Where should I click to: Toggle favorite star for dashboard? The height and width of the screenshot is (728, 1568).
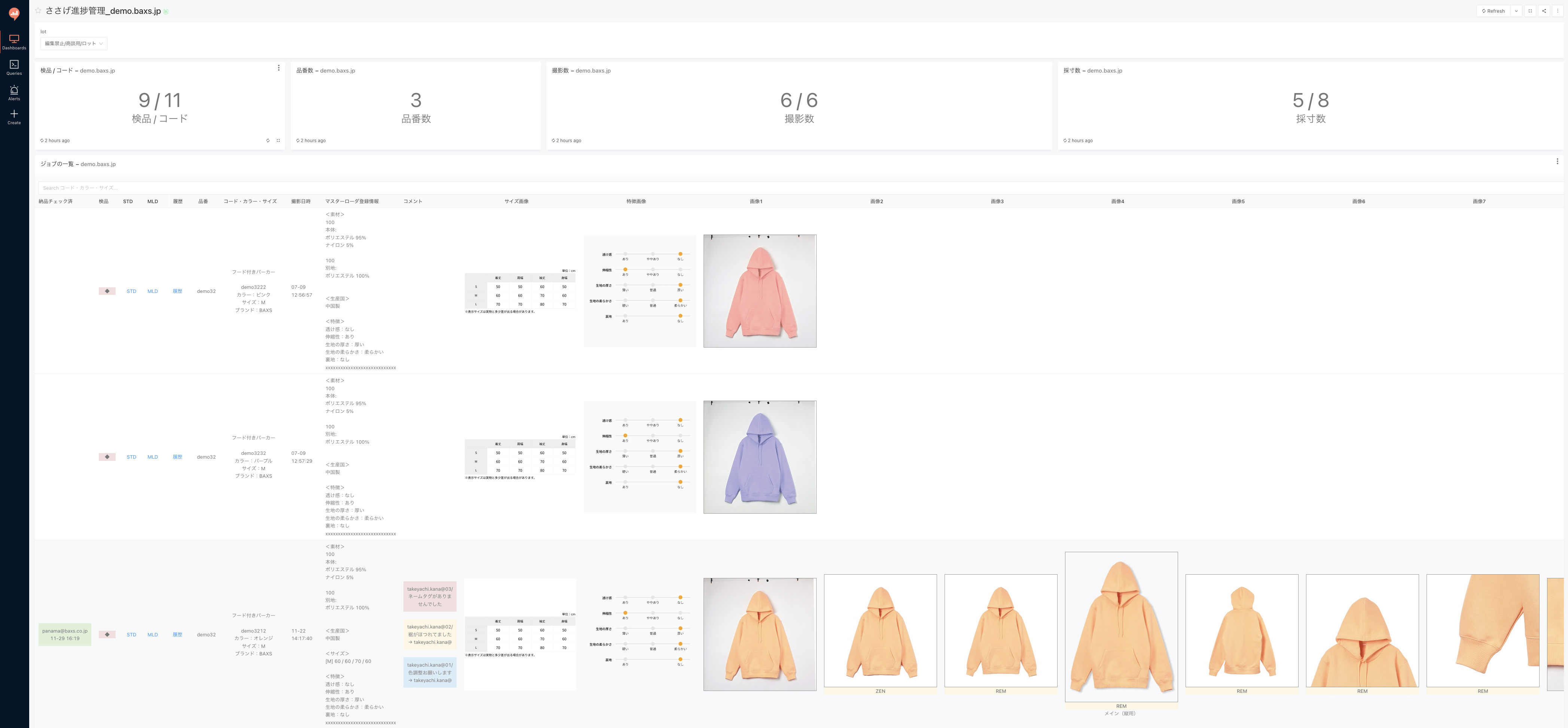38,11
